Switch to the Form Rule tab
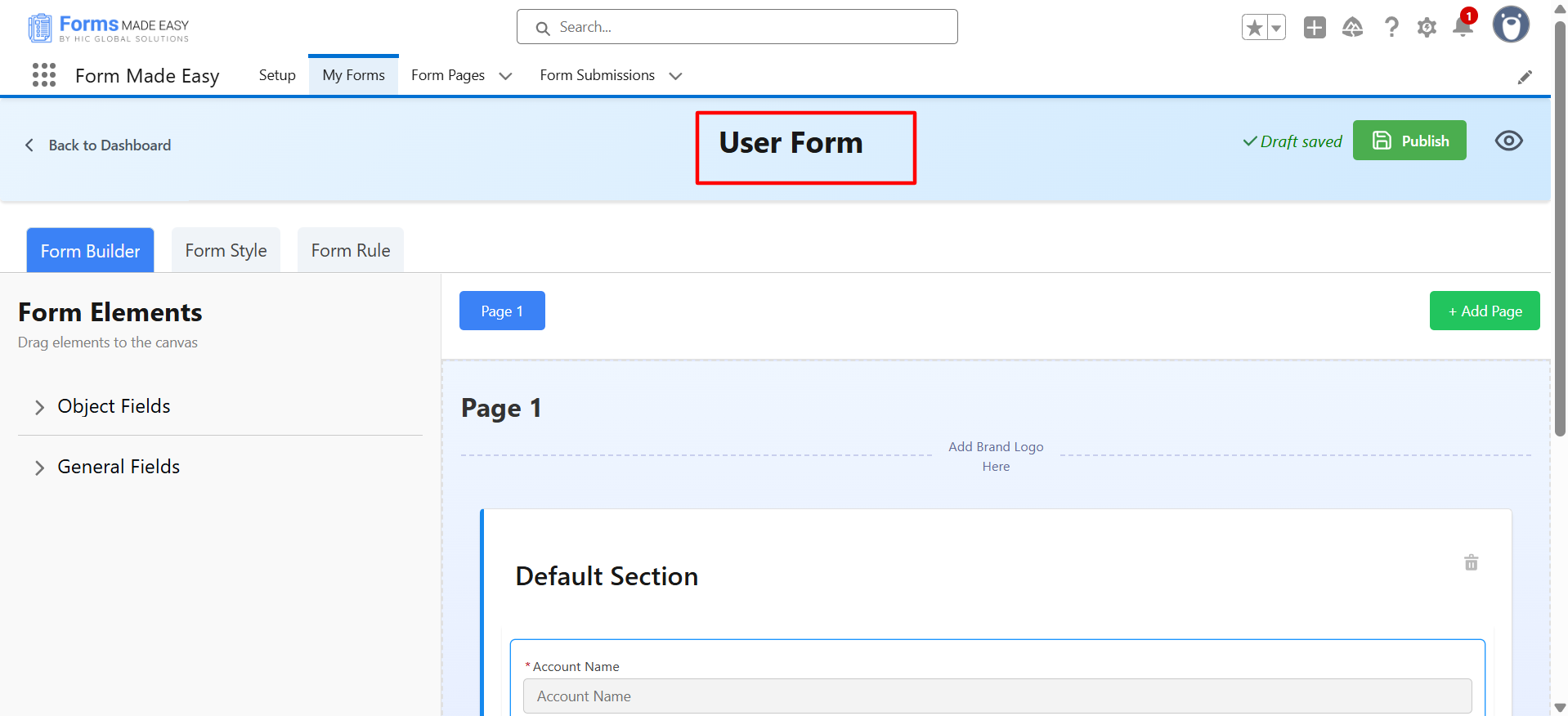The image size is (1568, 716). coord(351,250)
